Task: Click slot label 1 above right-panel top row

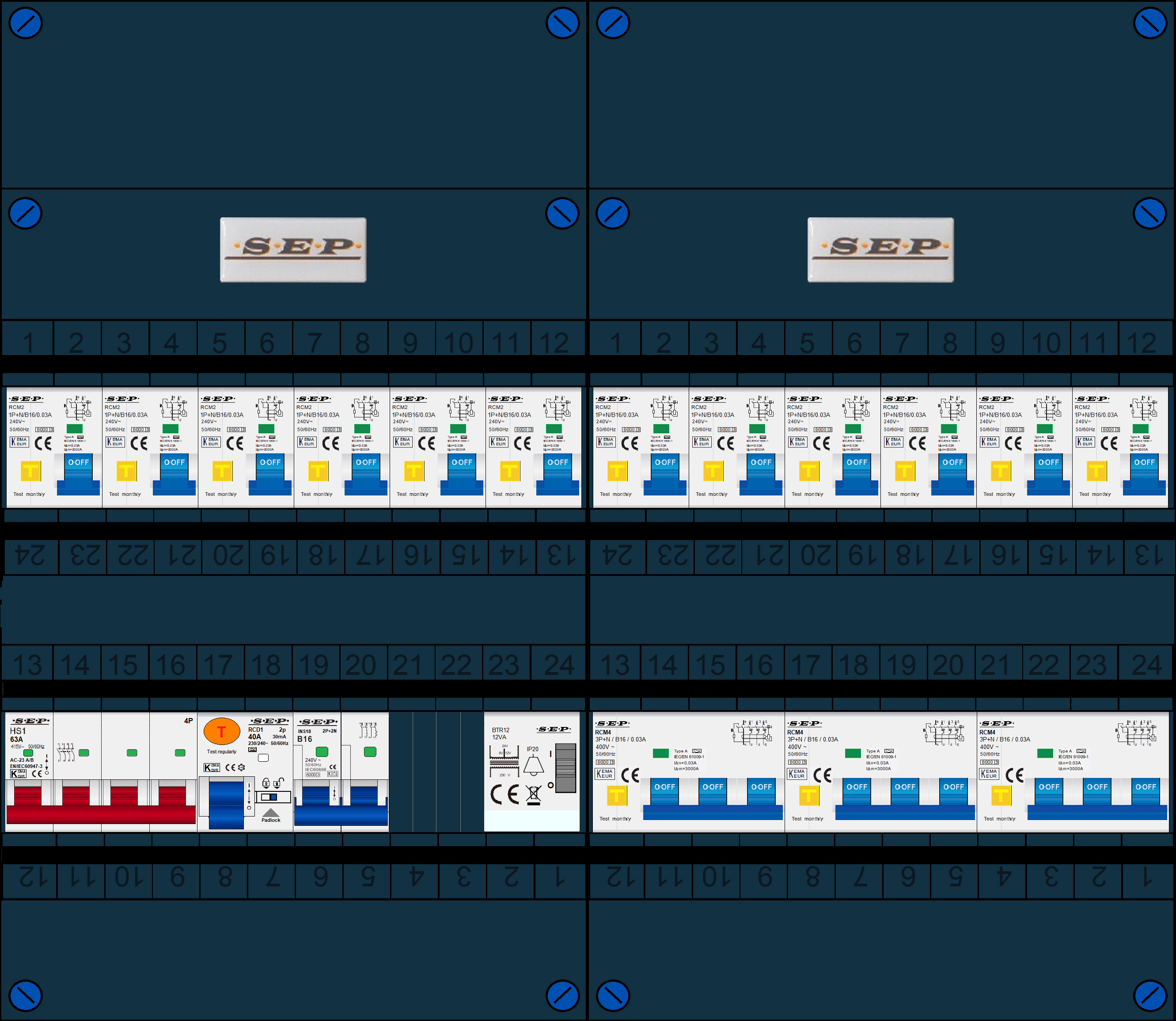Action: pos(616,342)
